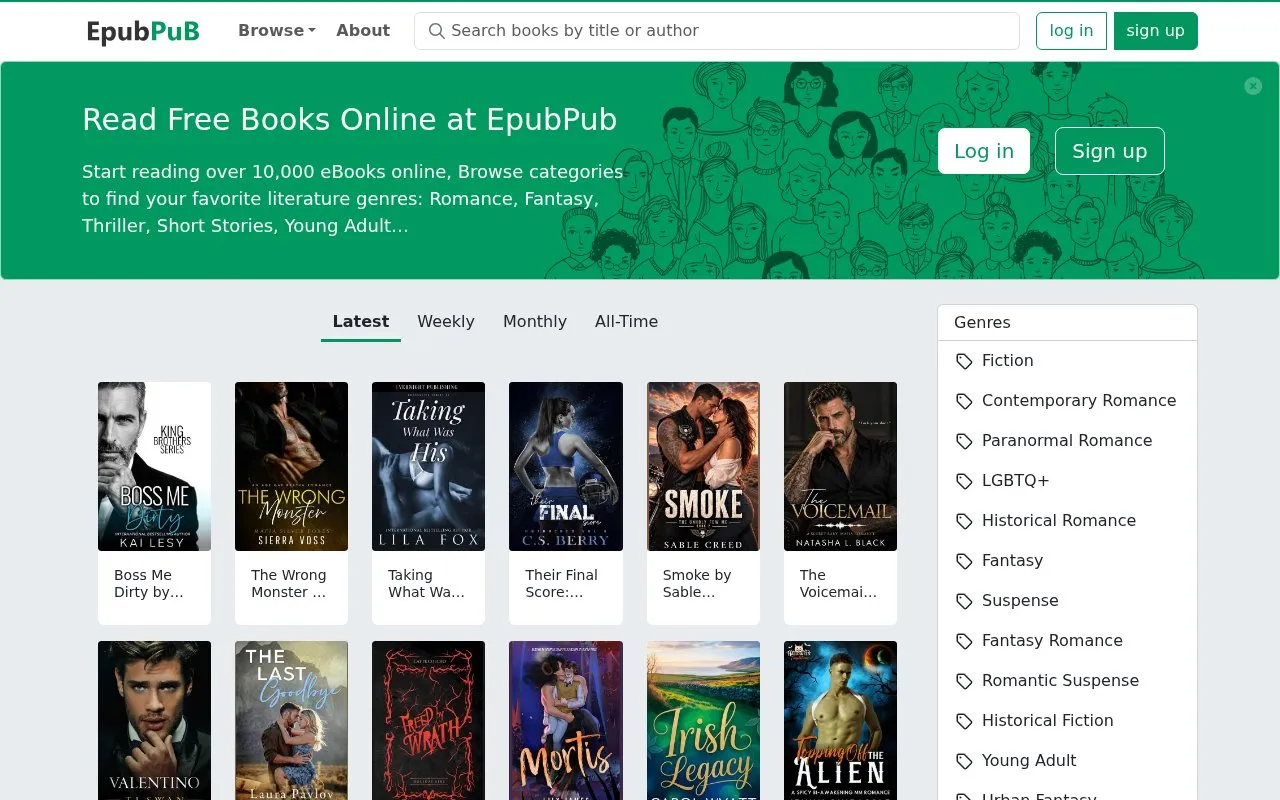Open Mortis book cover

click(566, 720)
